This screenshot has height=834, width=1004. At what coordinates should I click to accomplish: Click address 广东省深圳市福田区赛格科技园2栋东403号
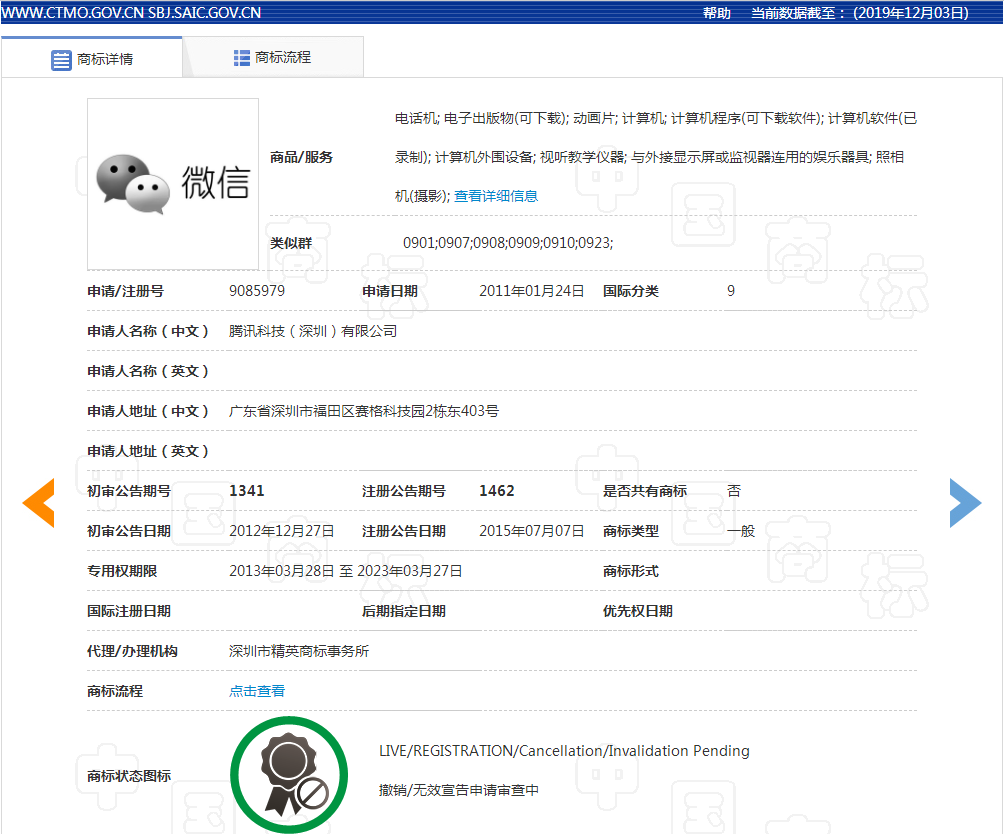tap(364, 411)
